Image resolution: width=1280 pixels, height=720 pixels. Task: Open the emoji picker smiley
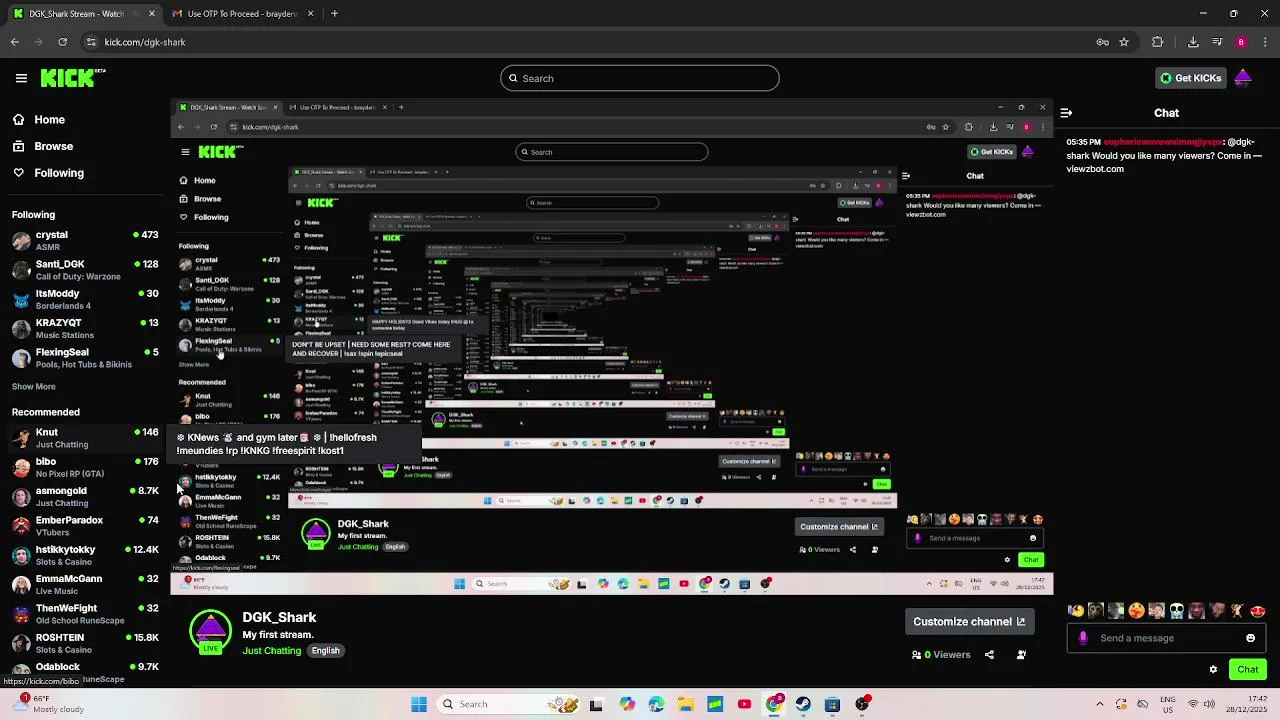(x=1250, y=638)
